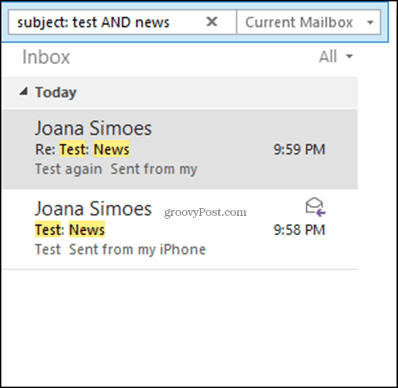Click into the subject search field
The width and height of the screenshot is (398, 388).
[107, 22]
